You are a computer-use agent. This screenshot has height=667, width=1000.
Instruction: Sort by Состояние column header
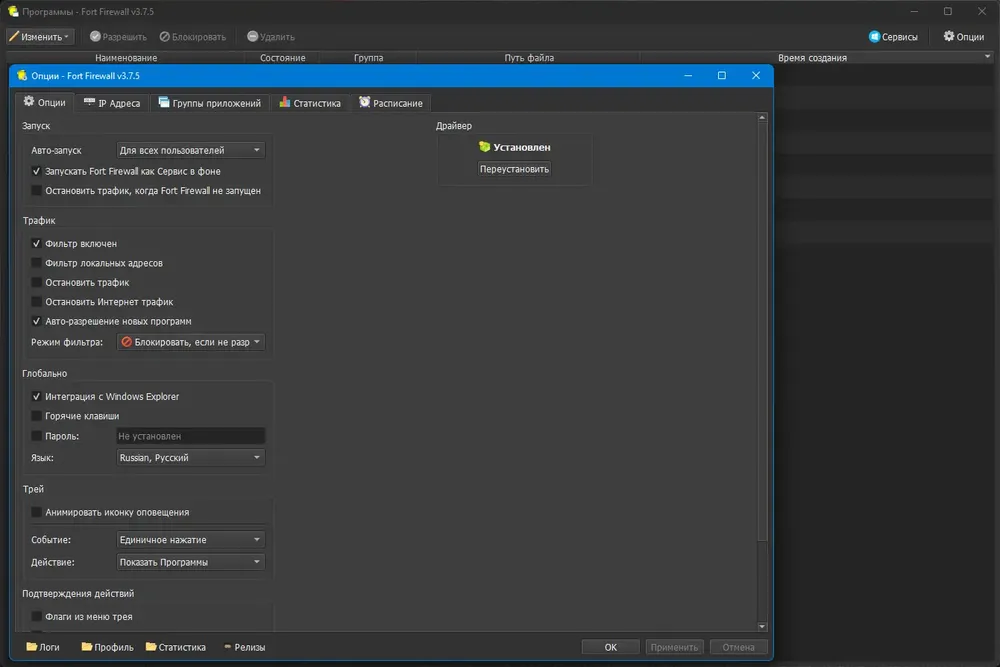(x=283, y=57)
